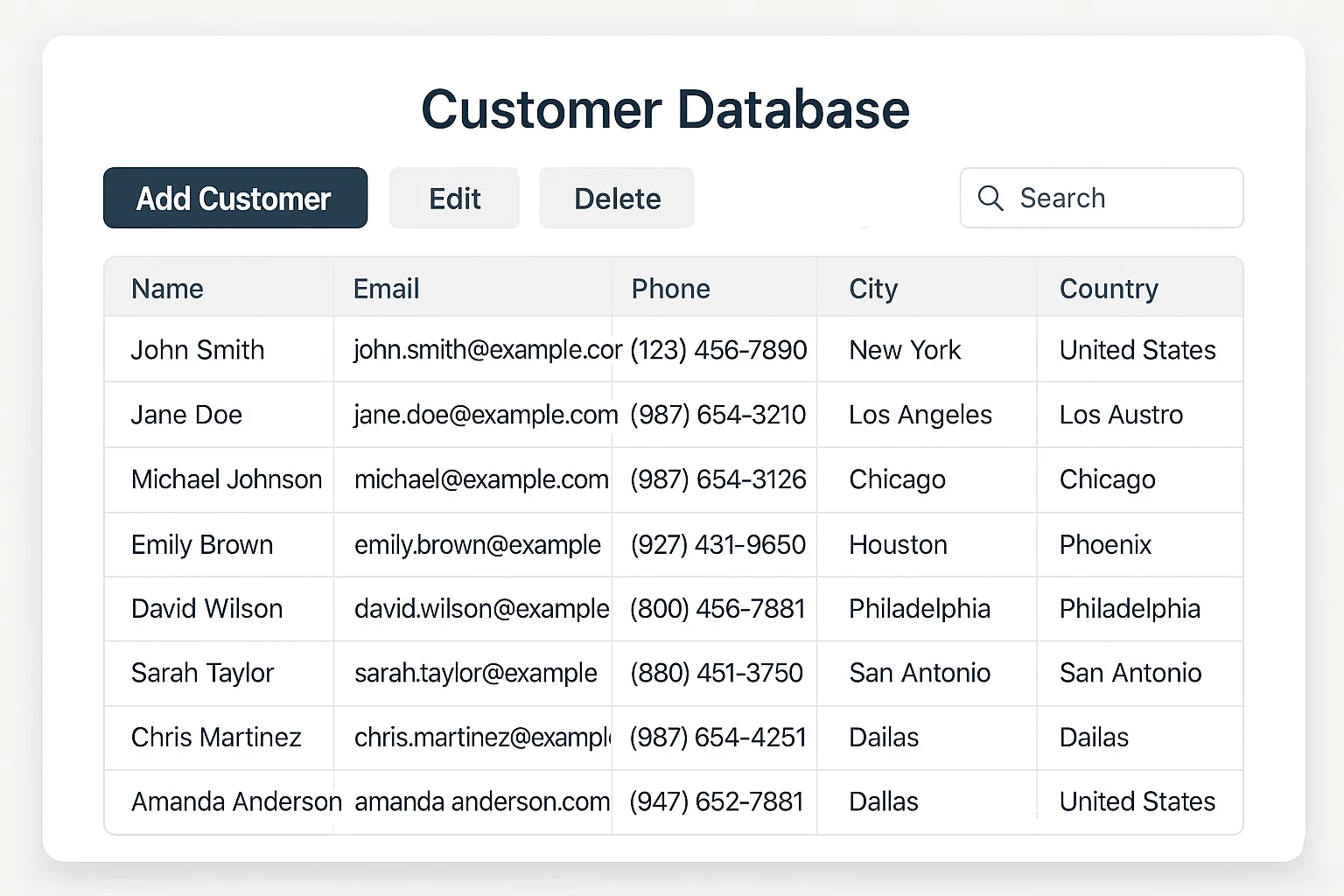Viewport: 1344px width, 896px height.
Task: Select the John Smith name cell
Action: (x=219, y=349)
